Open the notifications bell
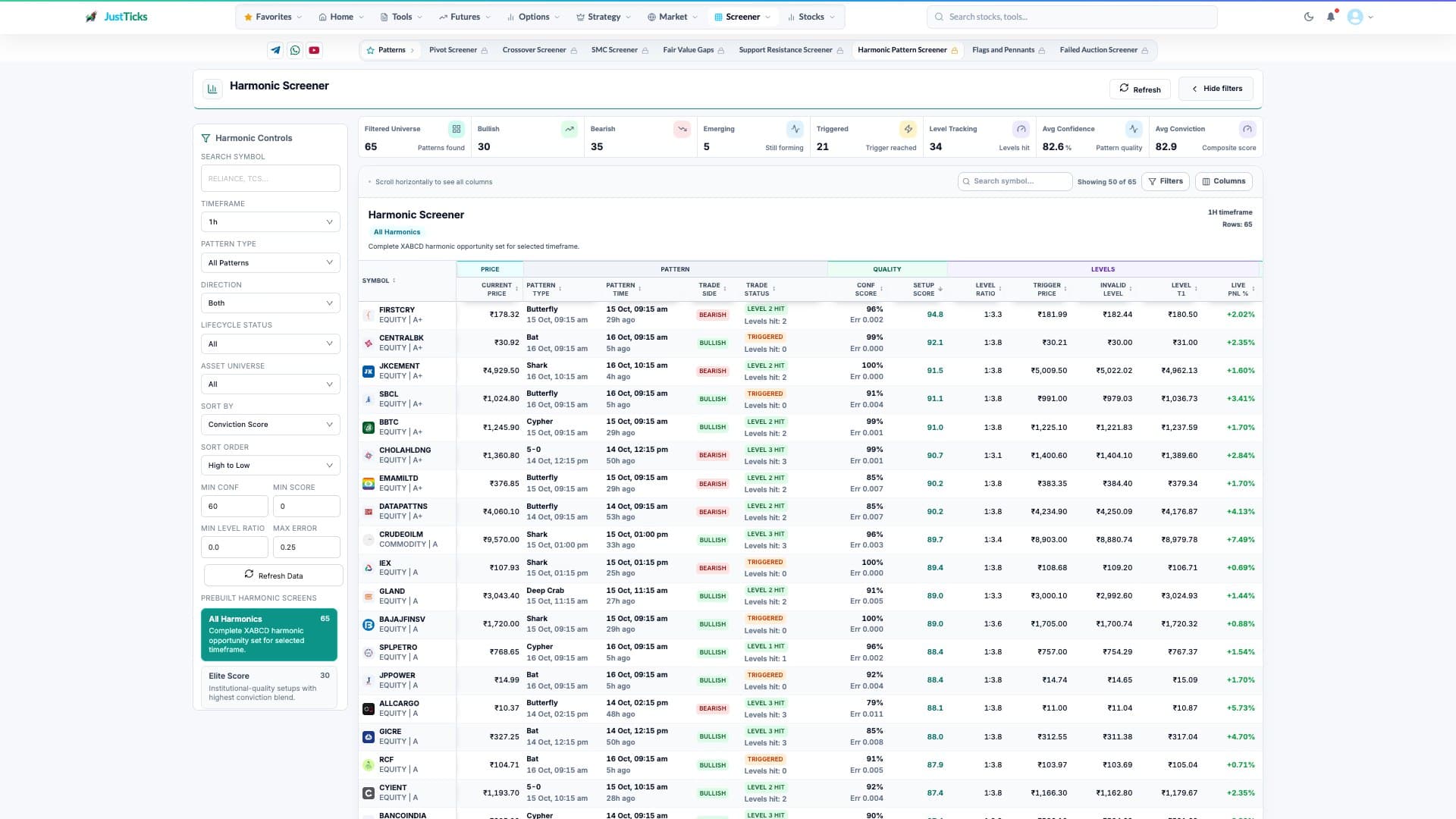The image size is (1456, 819). pyautogui.click(x=1331, y=17)
